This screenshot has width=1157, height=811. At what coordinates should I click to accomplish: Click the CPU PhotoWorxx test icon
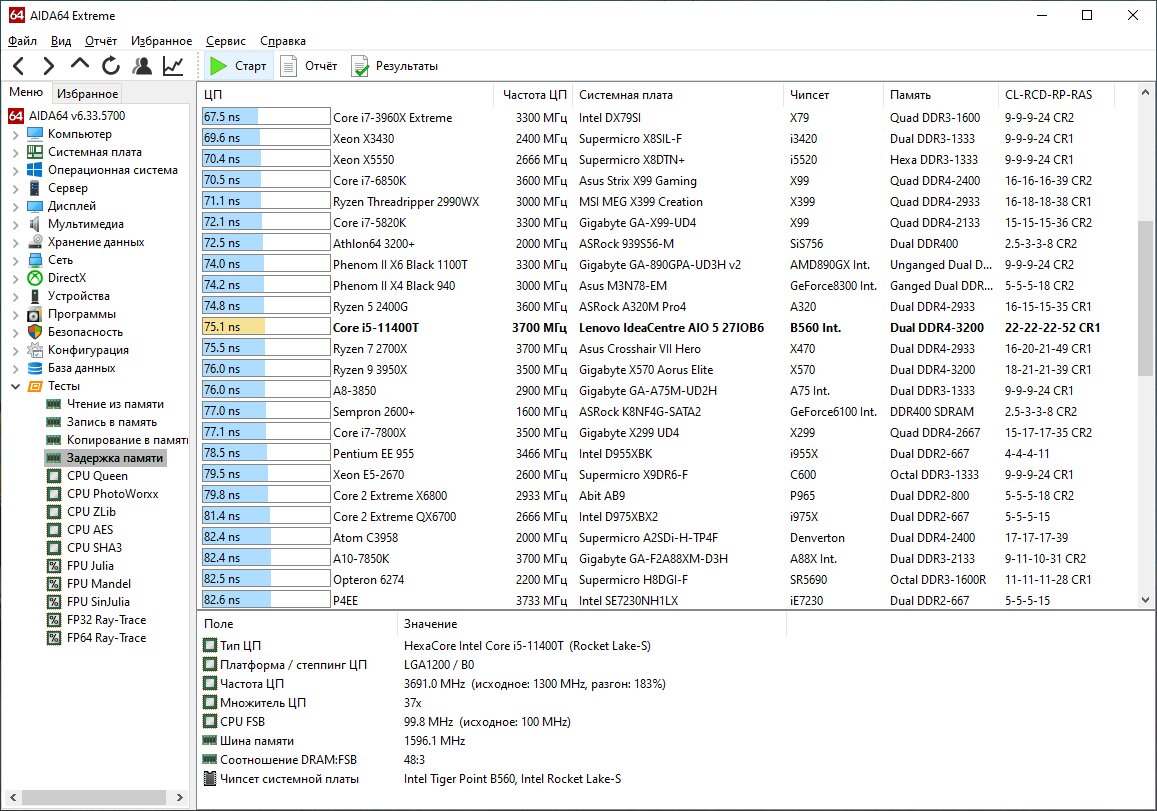(54, 494)
